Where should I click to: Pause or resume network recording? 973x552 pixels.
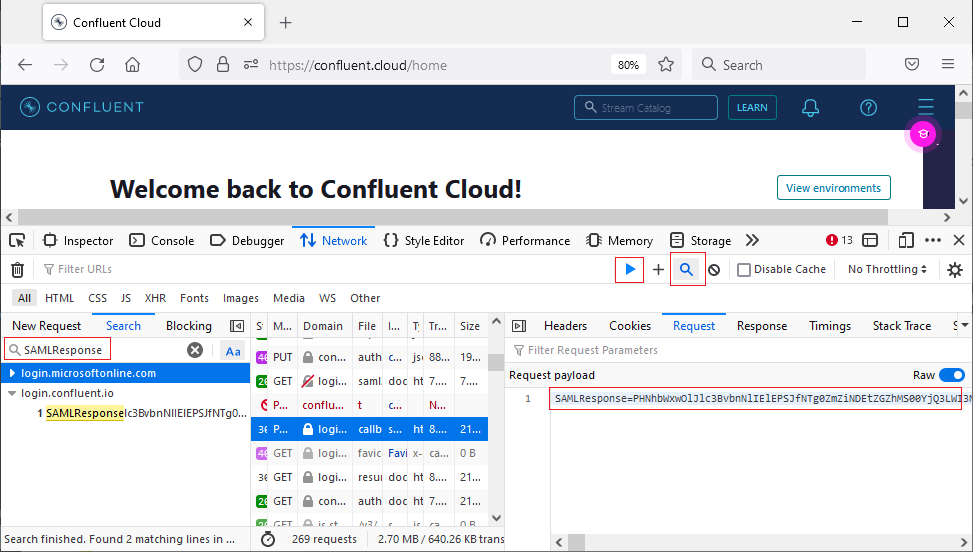click(x=629, y=269)
